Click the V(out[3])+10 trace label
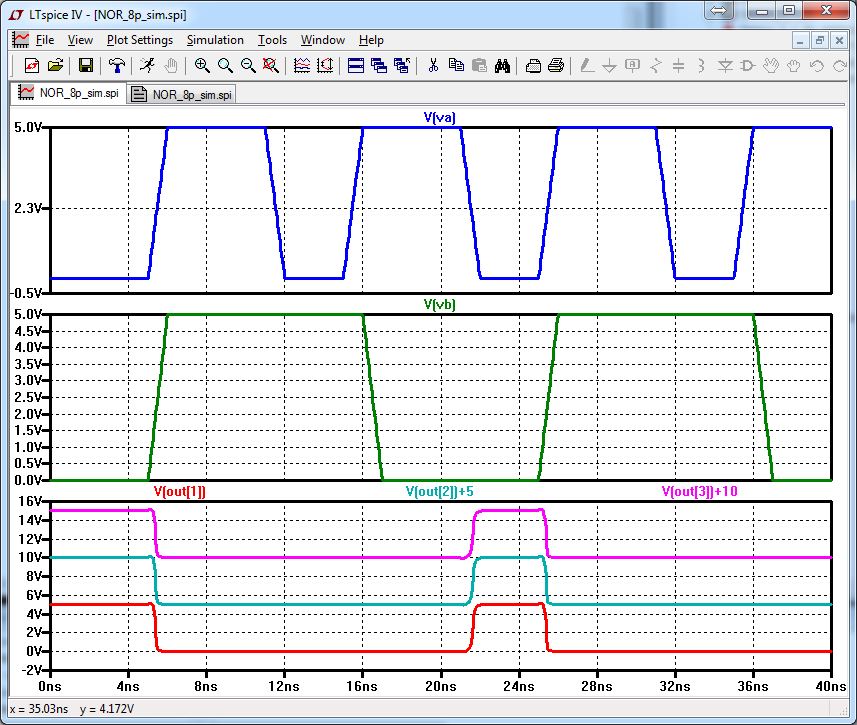This screenshot has height=725, width=857. click(x=700, y=491)
